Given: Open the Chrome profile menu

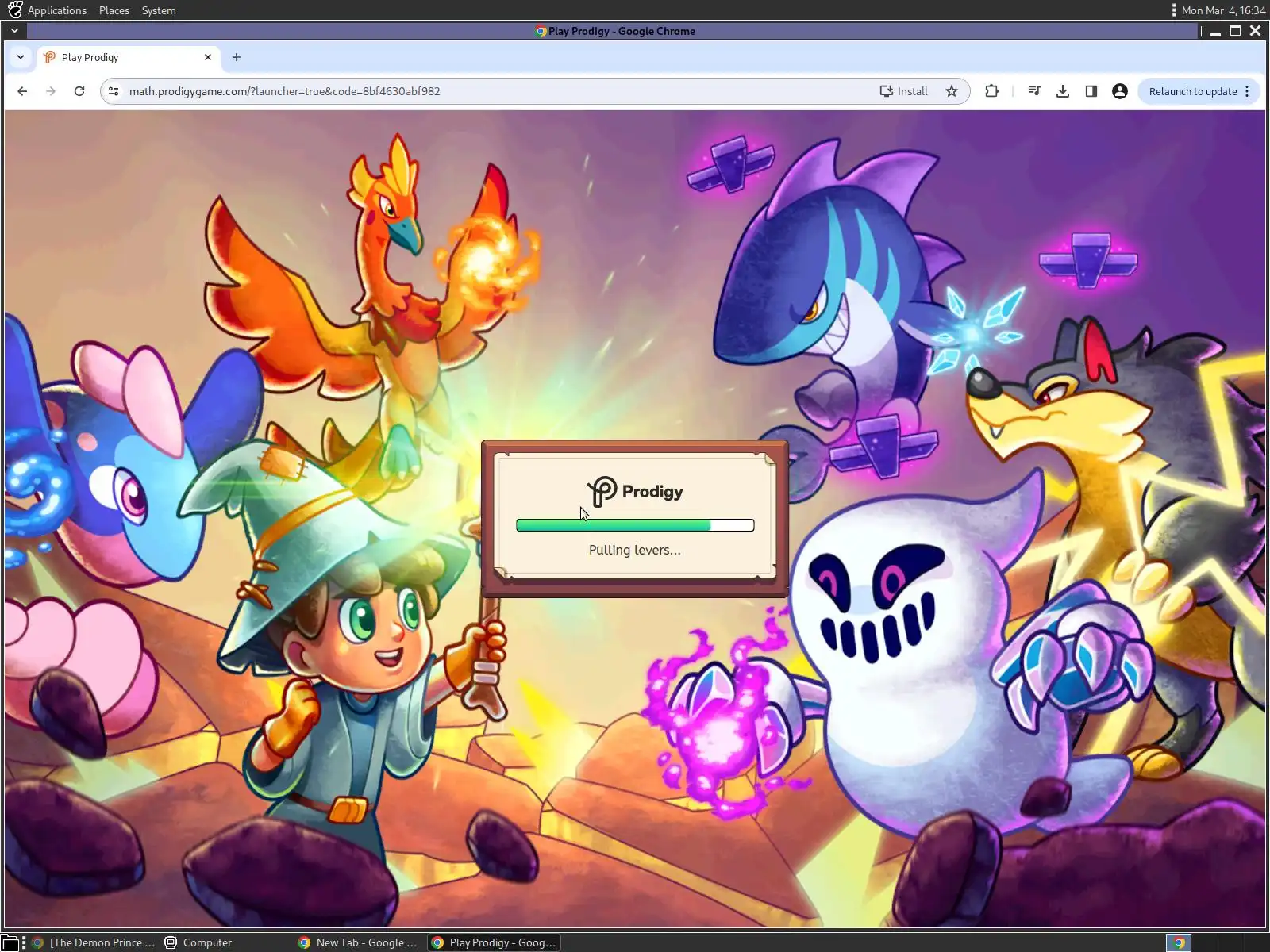Looking at the screenshot, I should [1120, 91].
